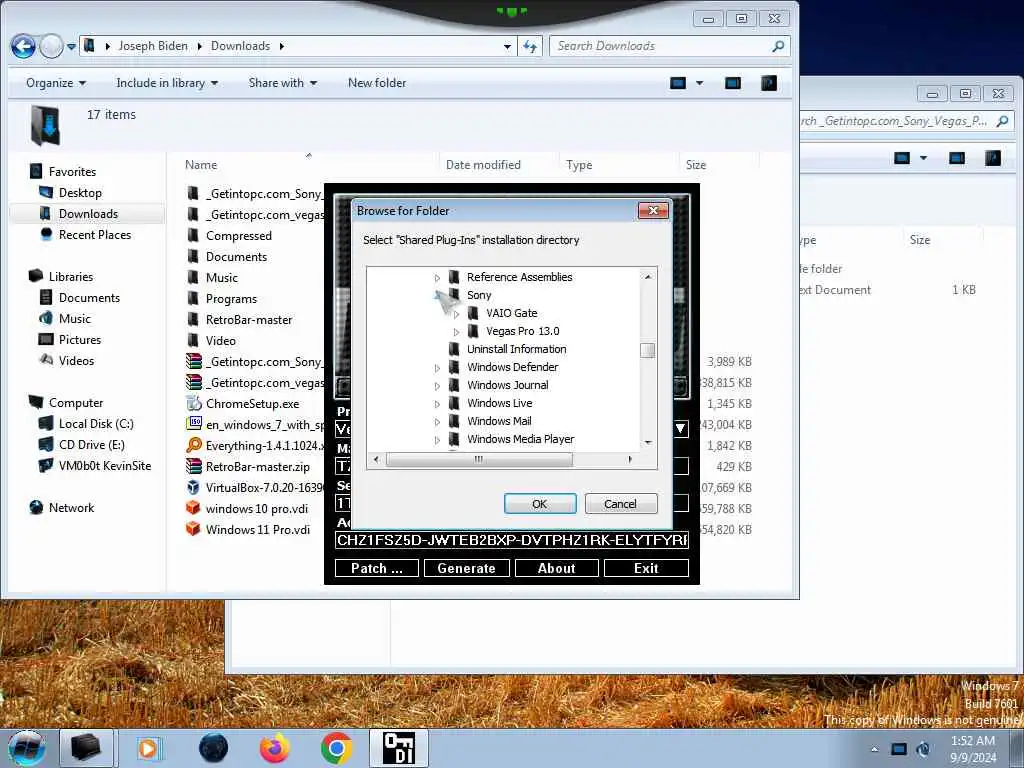
Task: Click the About button in keygen
Action: pos(556,568)
